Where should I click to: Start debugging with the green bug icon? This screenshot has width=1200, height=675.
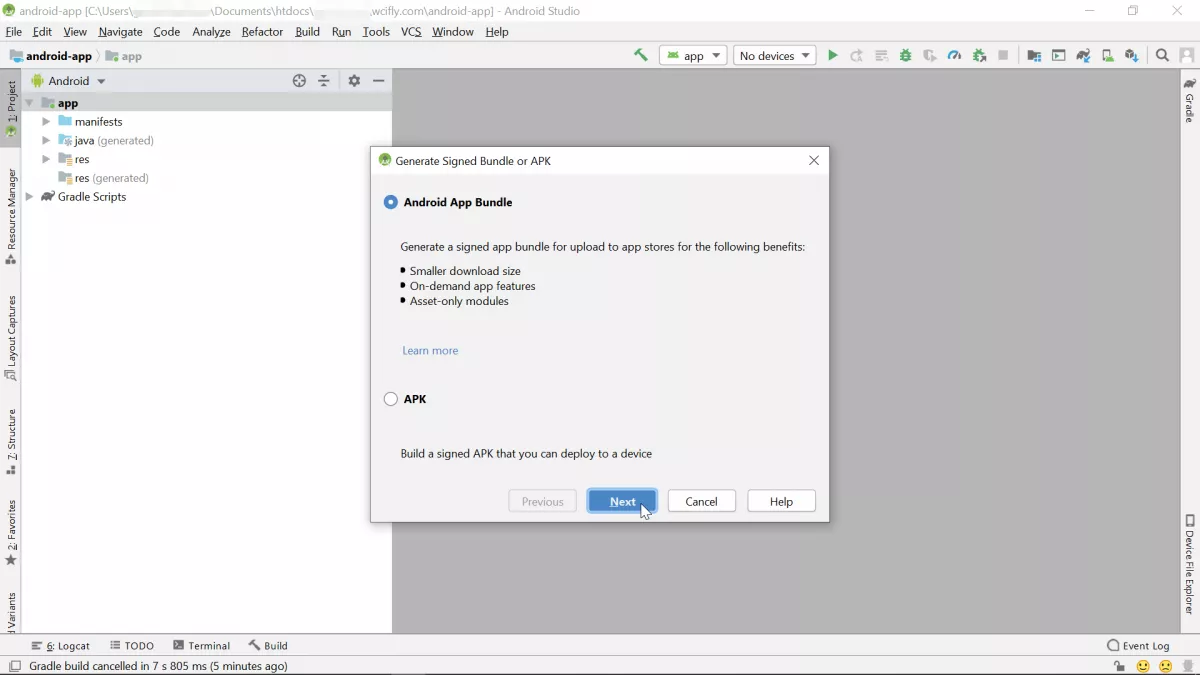[x=905, y=56]
